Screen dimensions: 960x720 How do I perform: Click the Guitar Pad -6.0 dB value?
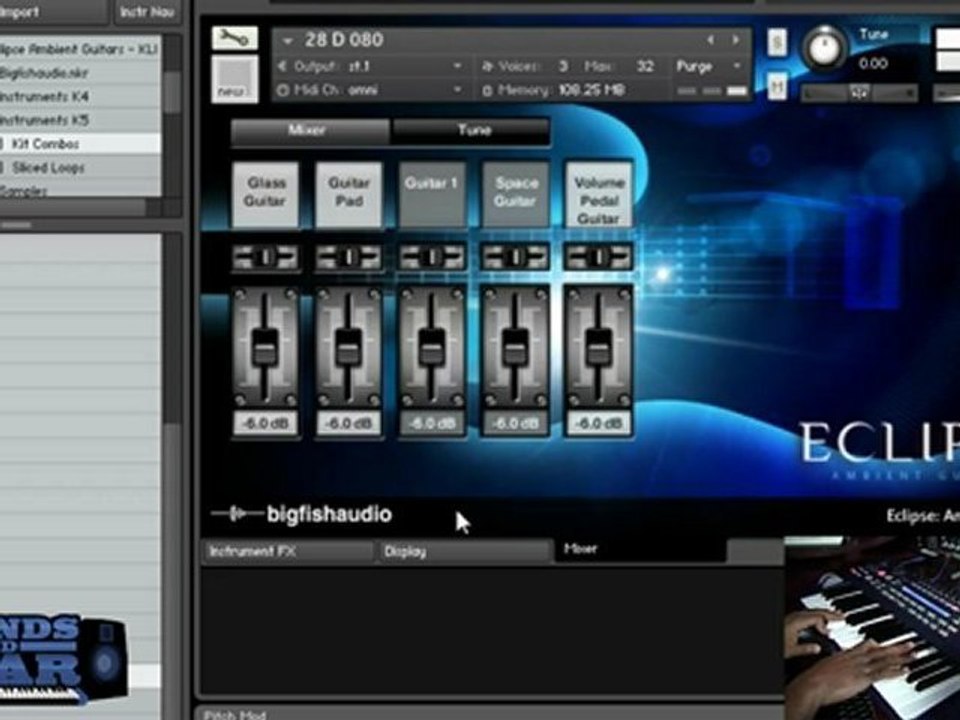click(349, 424)
